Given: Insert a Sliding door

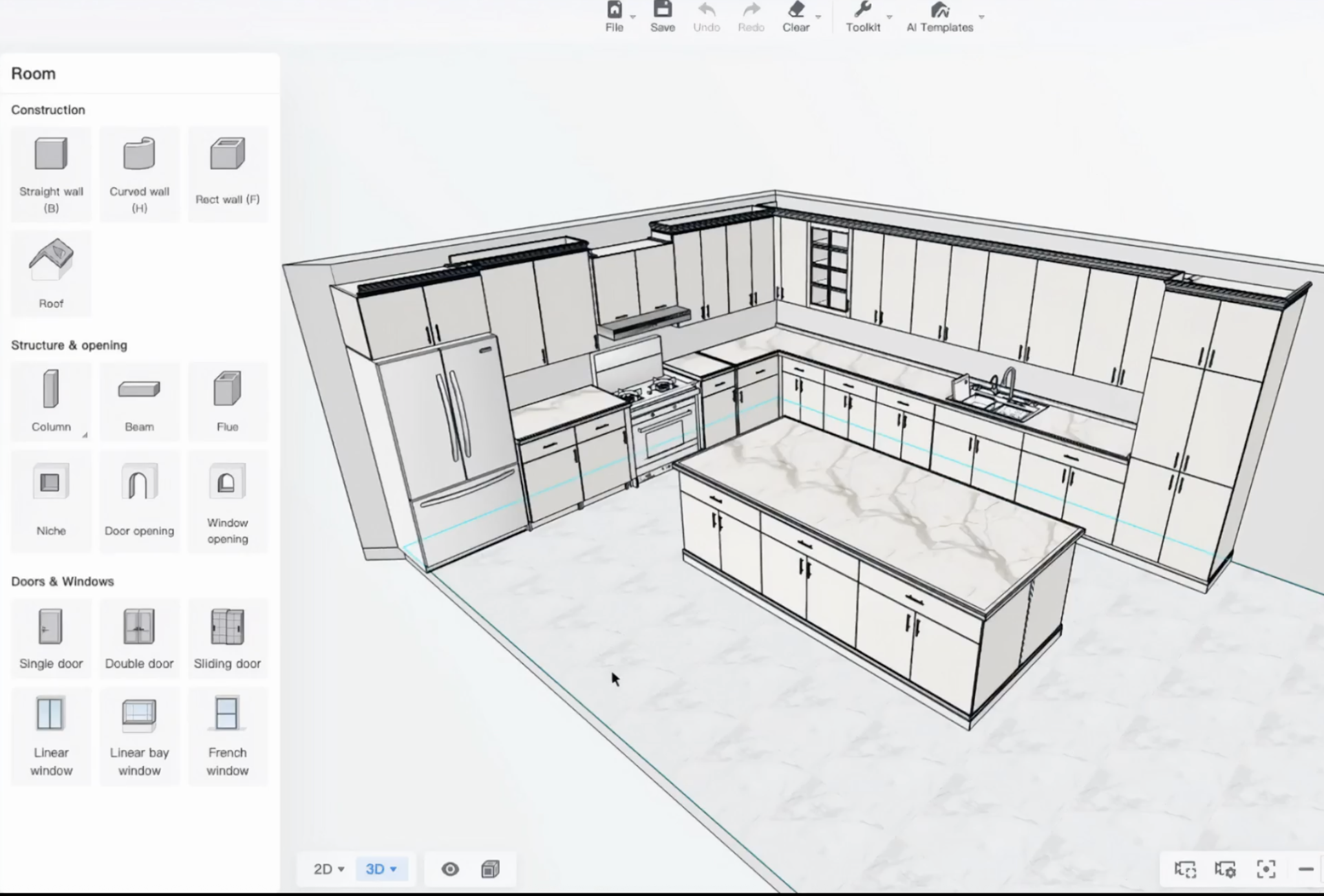Looking at the screenshot, I should 227,638.
